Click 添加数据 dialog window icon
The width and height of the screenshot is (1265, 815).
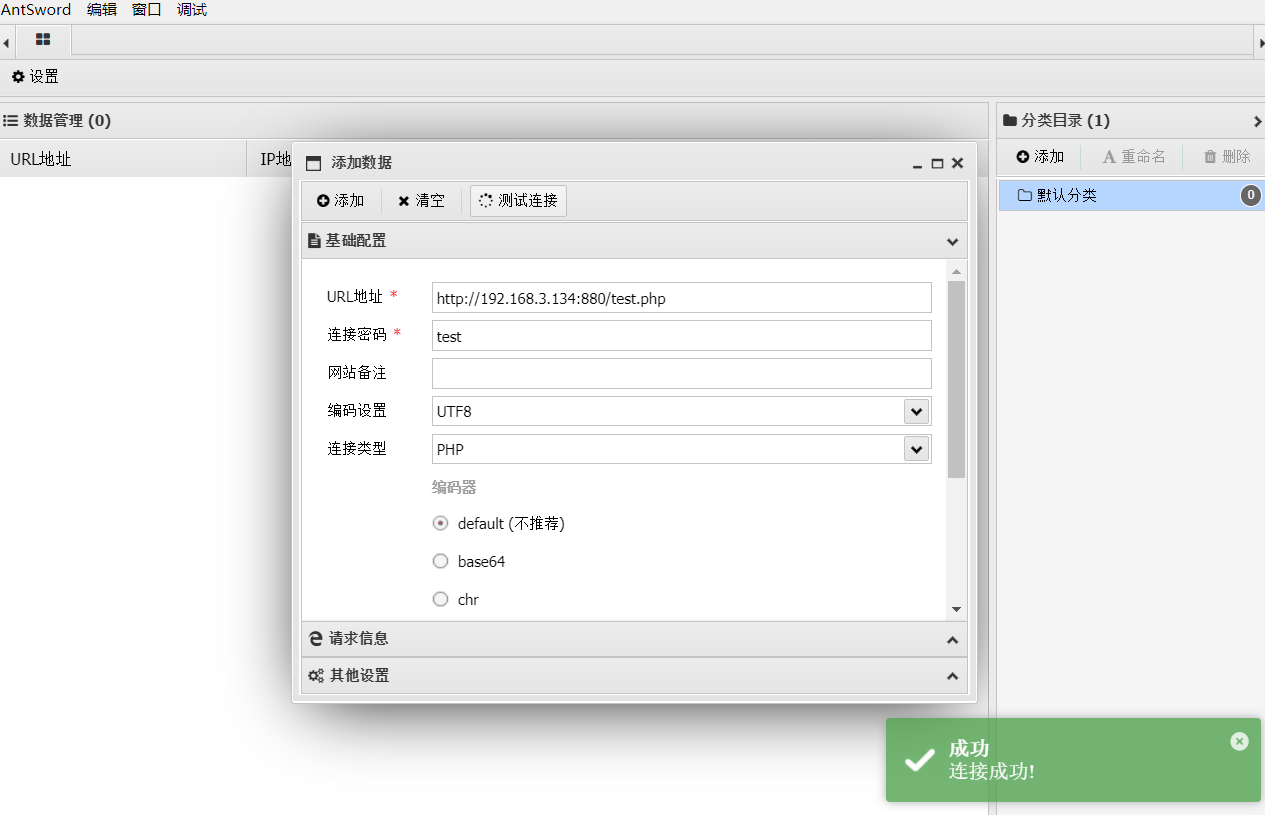pyautogui.click(x=313, y=164)
